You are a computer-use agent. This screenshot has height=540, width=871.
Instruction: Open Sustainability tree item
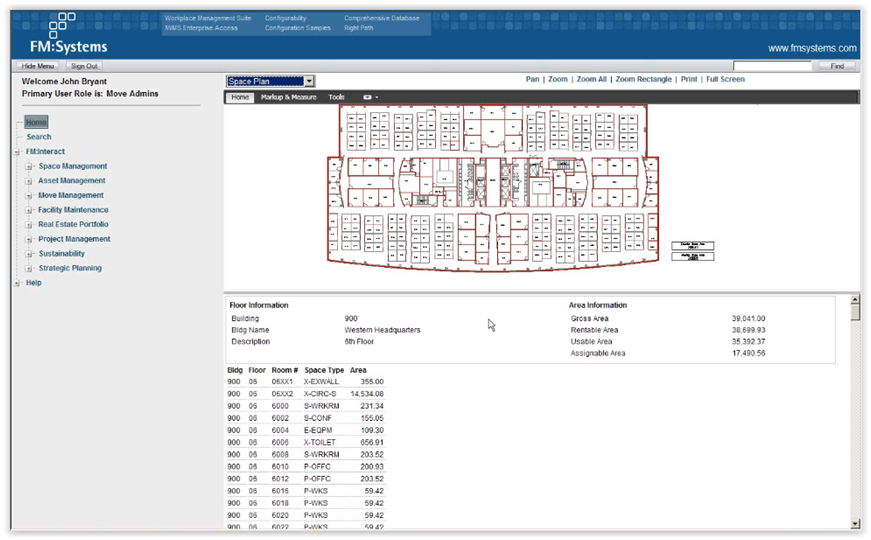[62, 253]
